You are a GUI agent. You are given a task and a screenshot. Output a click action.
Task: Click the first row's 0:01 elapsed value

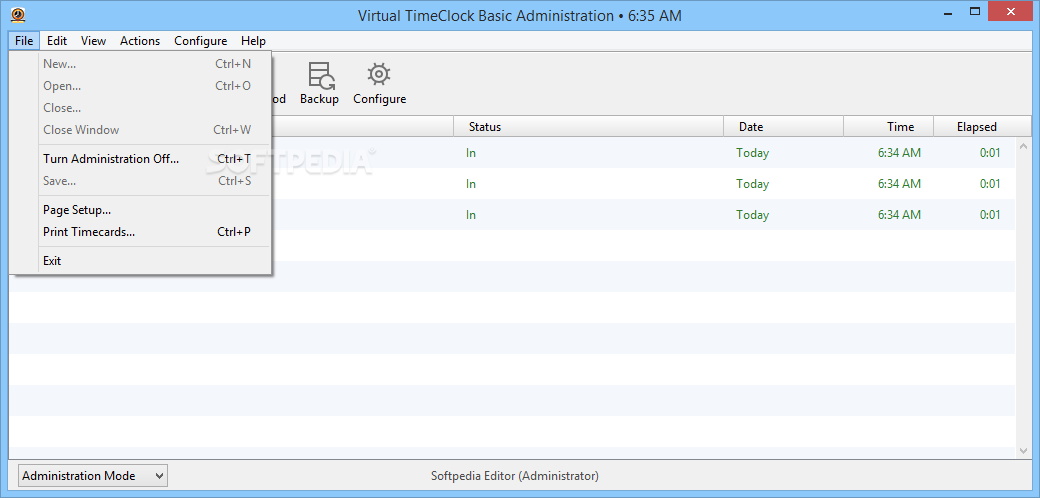pos(990,153)
